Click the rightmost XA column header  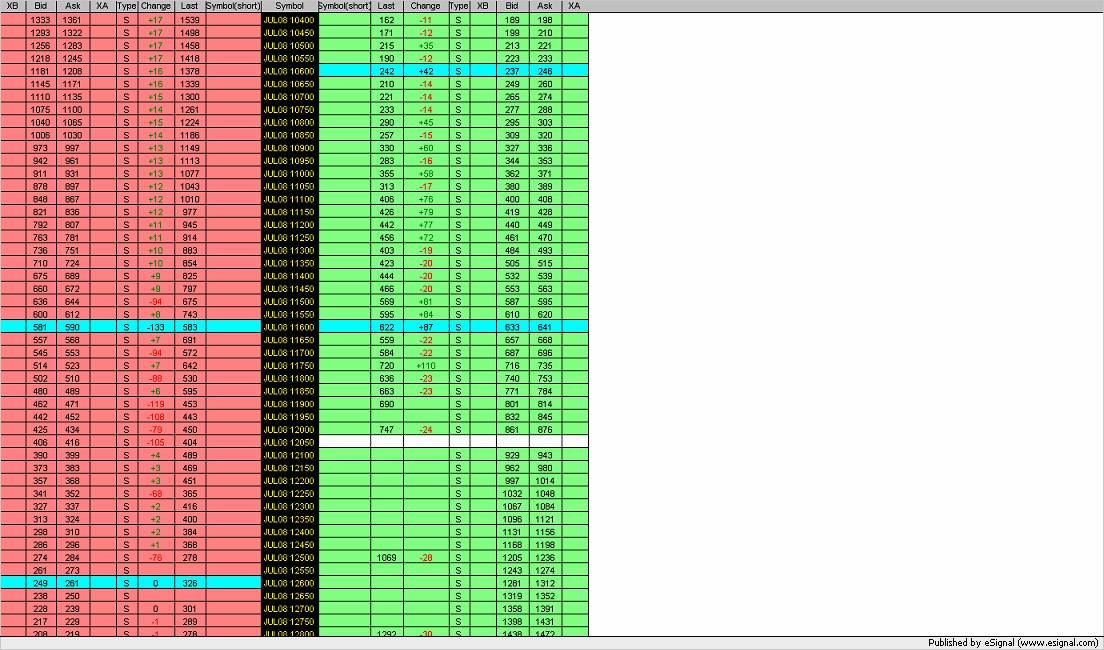coord(574,6)
